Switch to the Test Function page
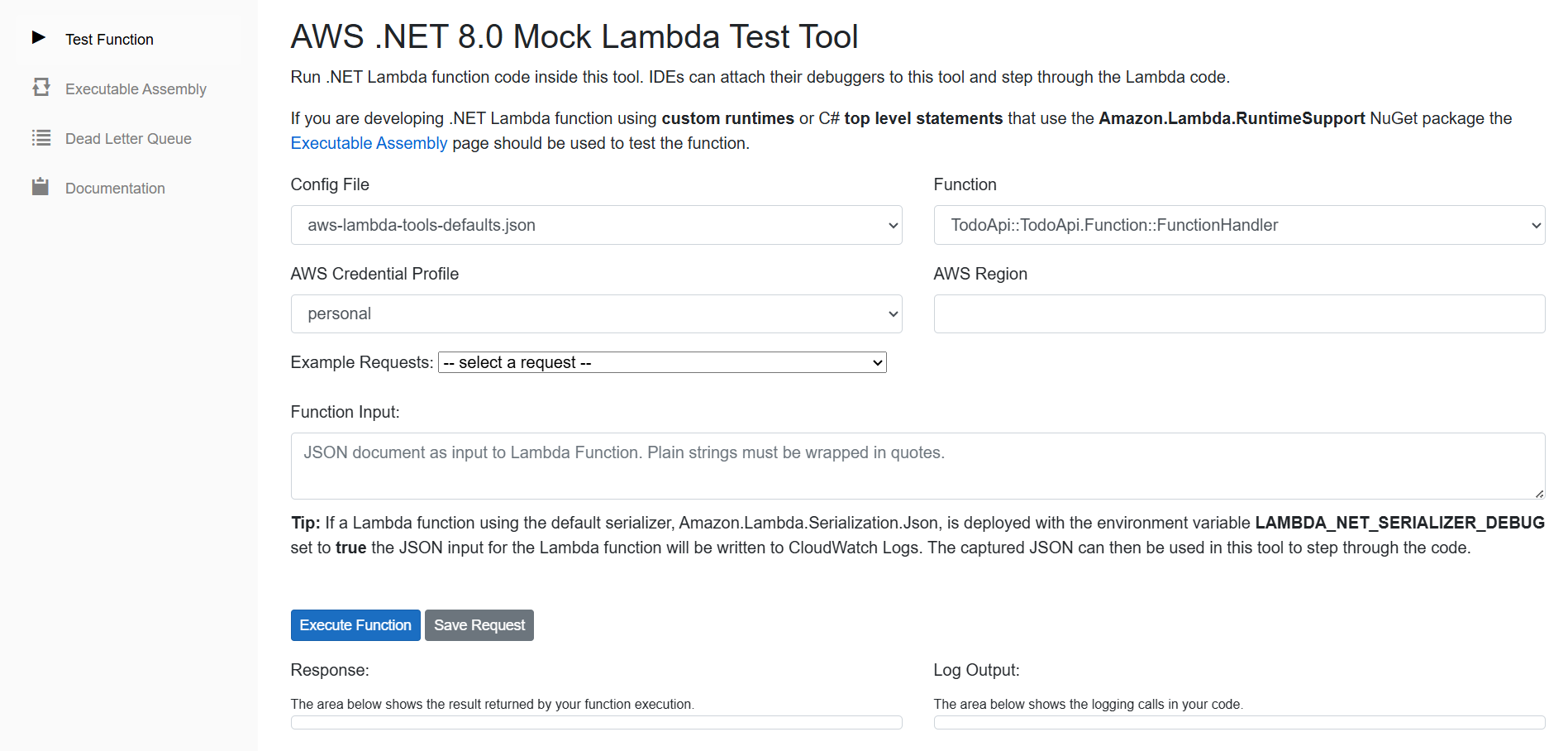1568x751 pixels. point(109,39)
